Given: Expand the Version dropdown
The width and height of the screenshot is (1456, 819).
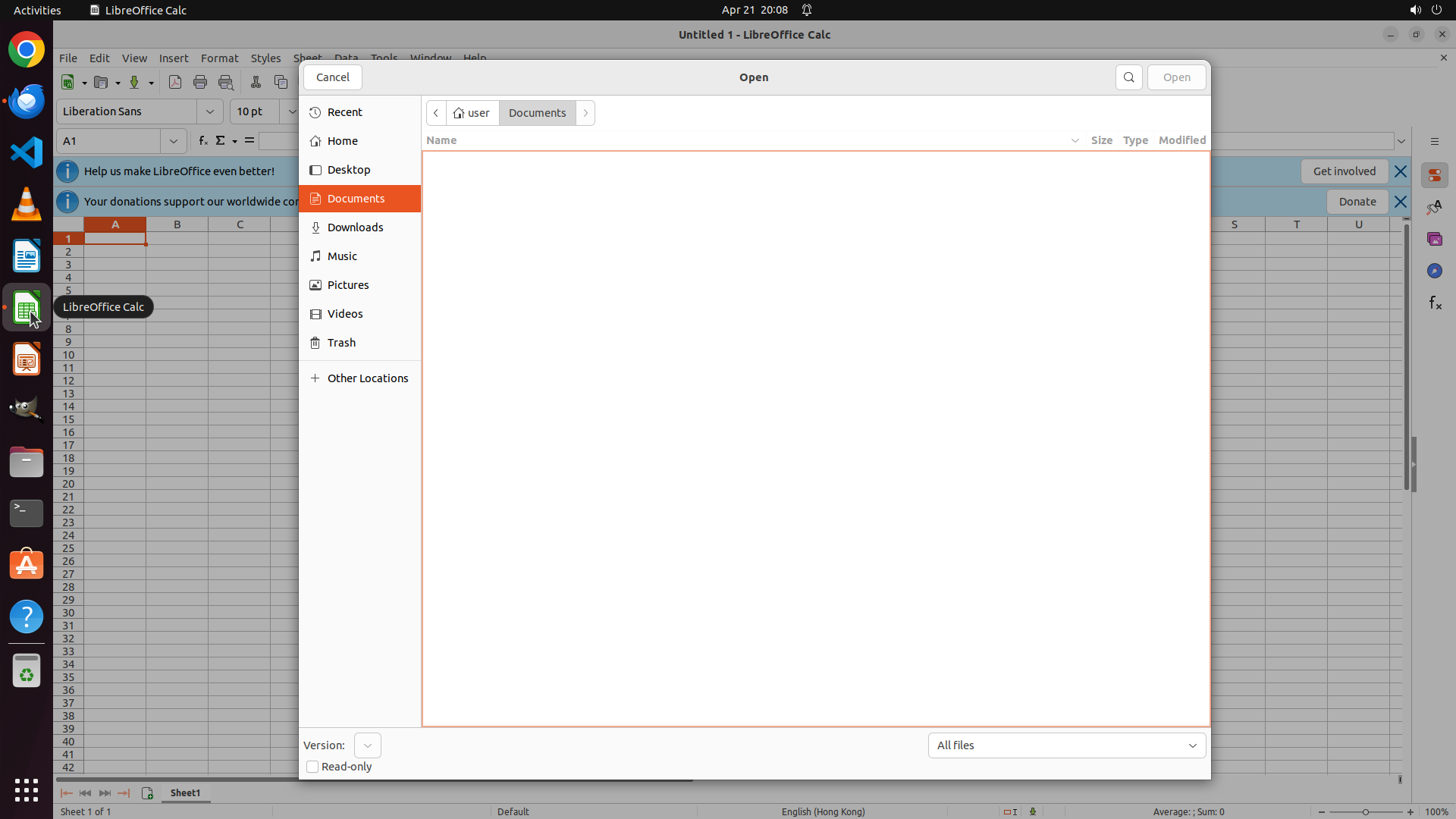Looking at the screenshot, I should (x=368, y=745).
